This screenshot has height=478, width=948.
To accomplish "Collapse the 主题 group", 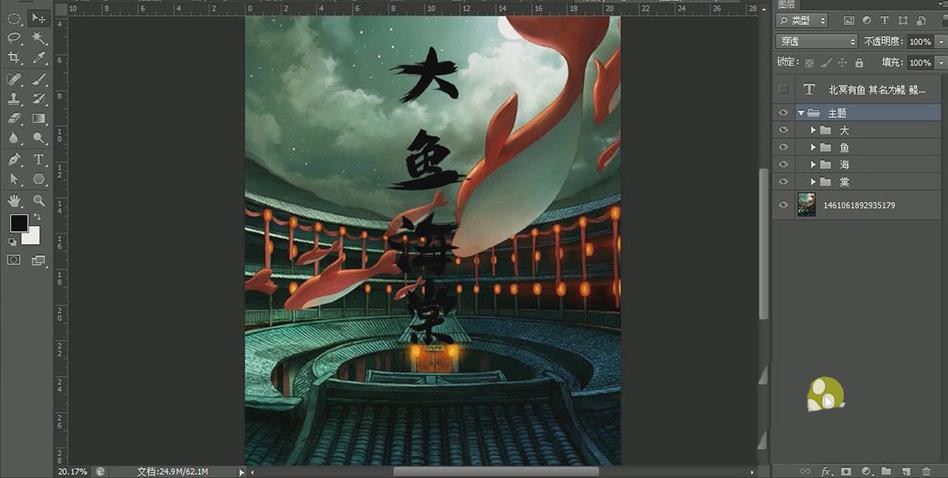I will tap(801, 112).
